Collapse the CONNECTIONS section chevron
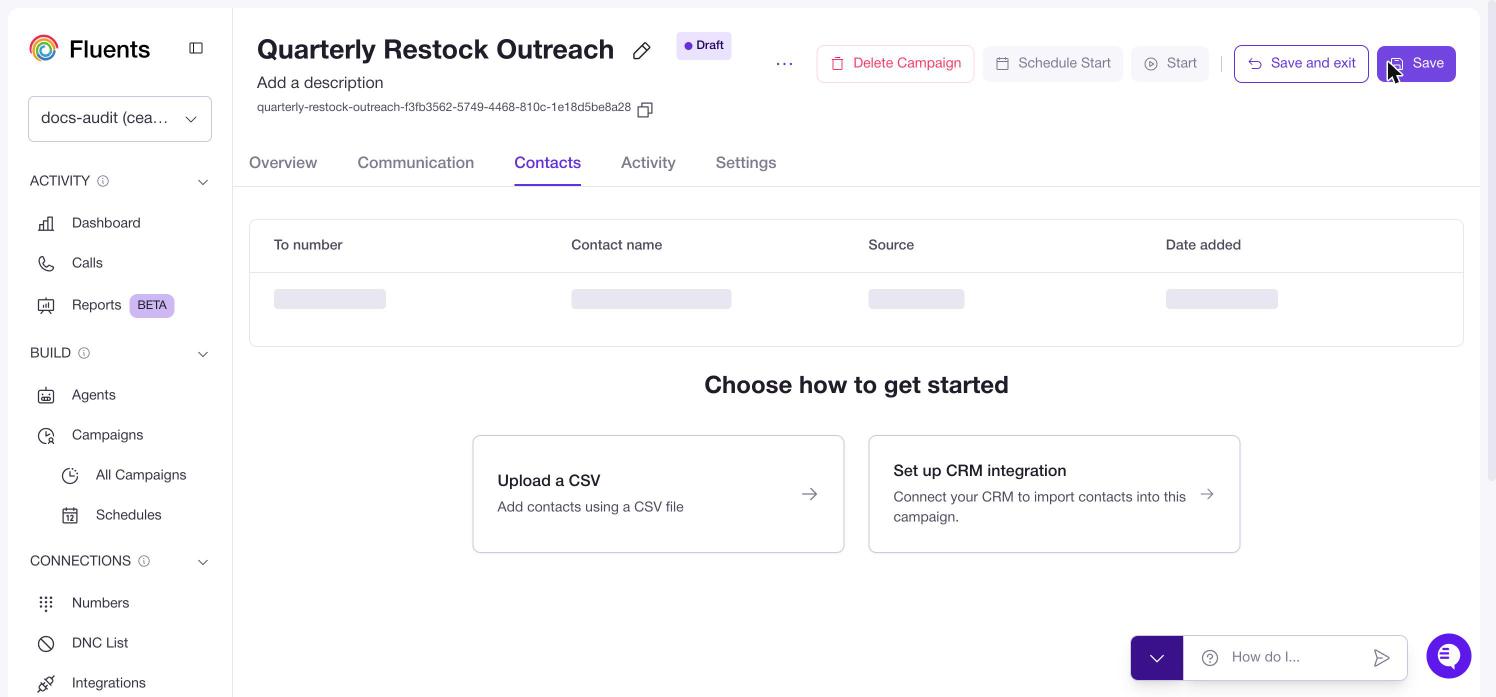Image resolution: width=1496 pixels, height=697 pixels. coord(203,562)
